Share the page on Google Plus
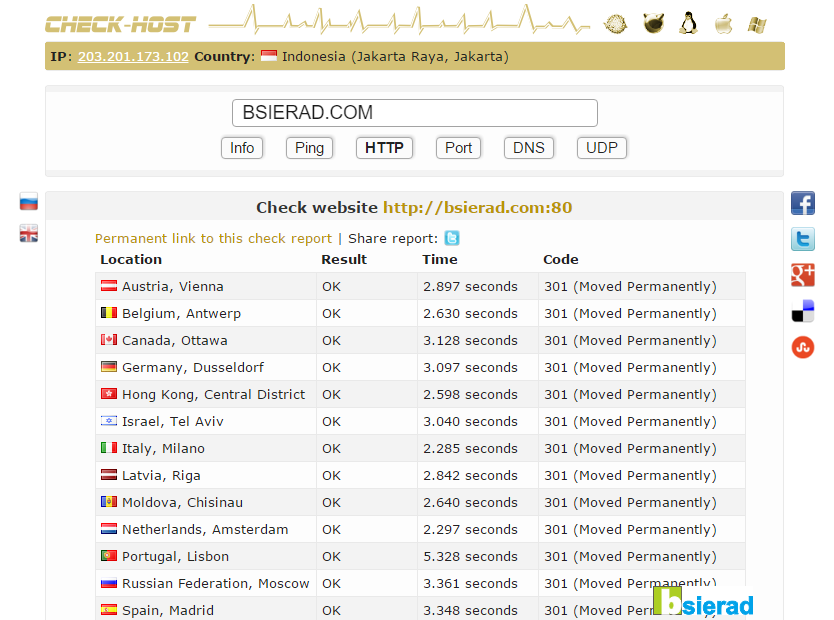The width and height of the screenshot is (834, 620). (803, 275)
